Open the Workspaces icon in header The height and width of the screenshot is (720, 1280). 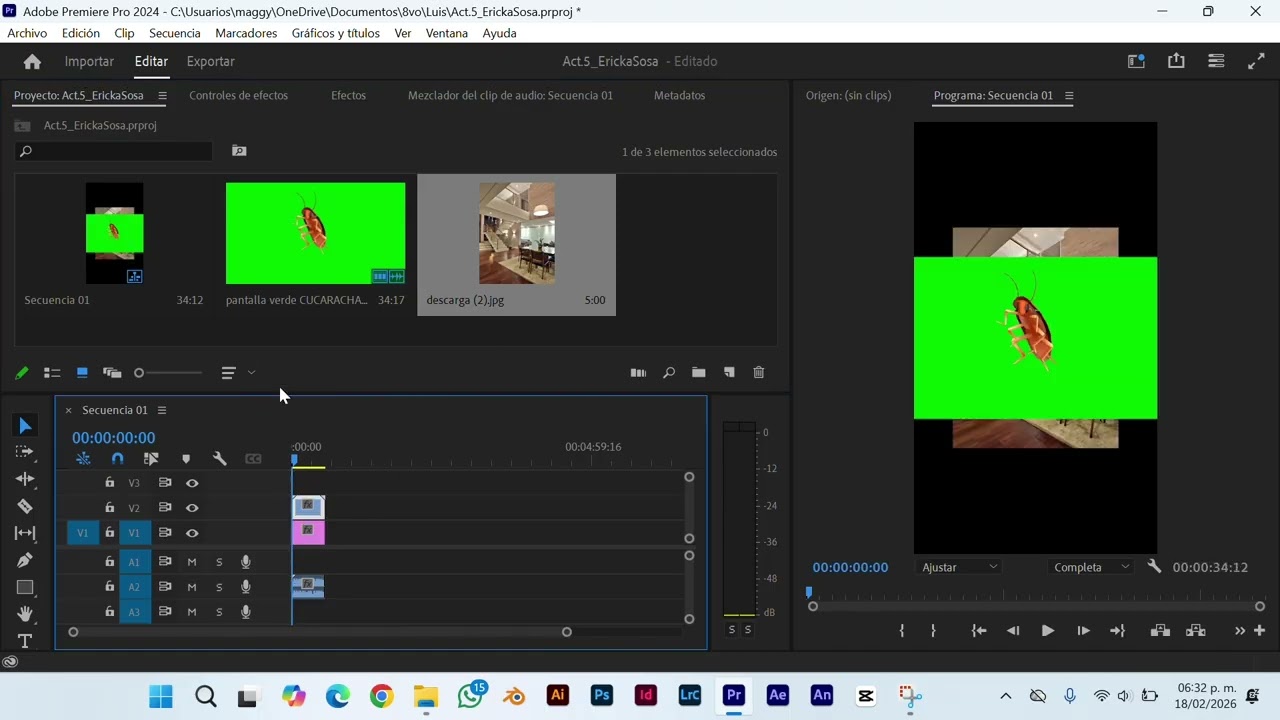1216,61
